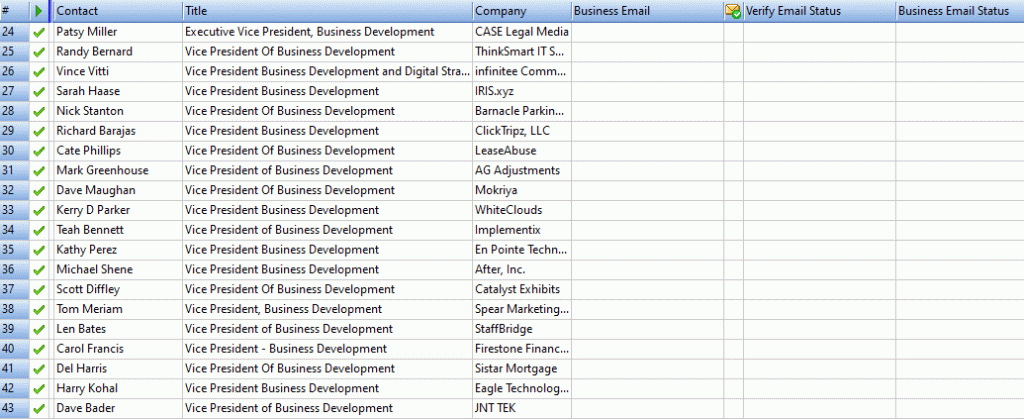
Task: Click the LeaseAbuse company cell
Action: (x=522, y=151)
